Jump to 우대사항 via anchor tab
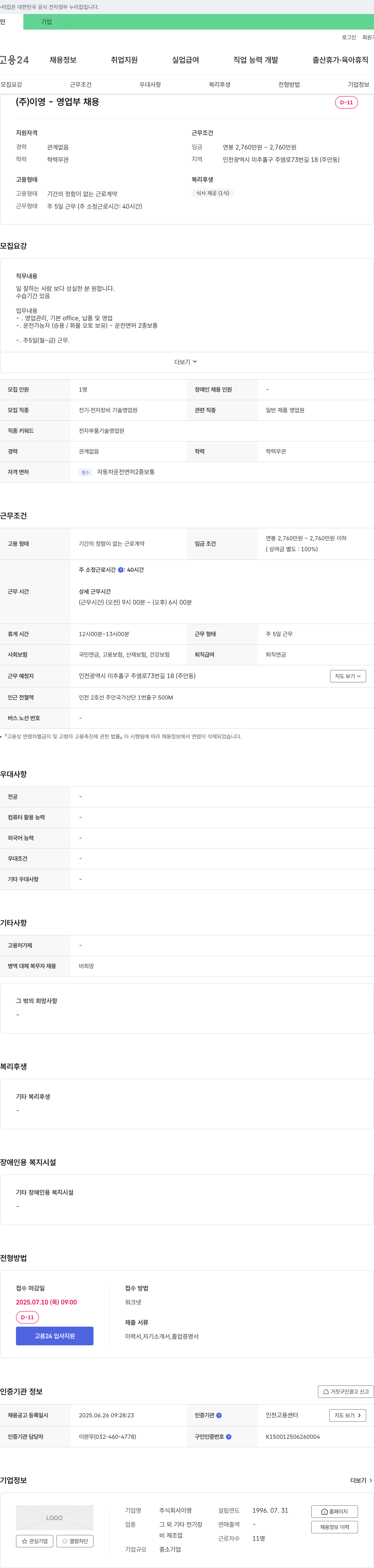The image size is (374, 1568). click(x=150, y=84)
